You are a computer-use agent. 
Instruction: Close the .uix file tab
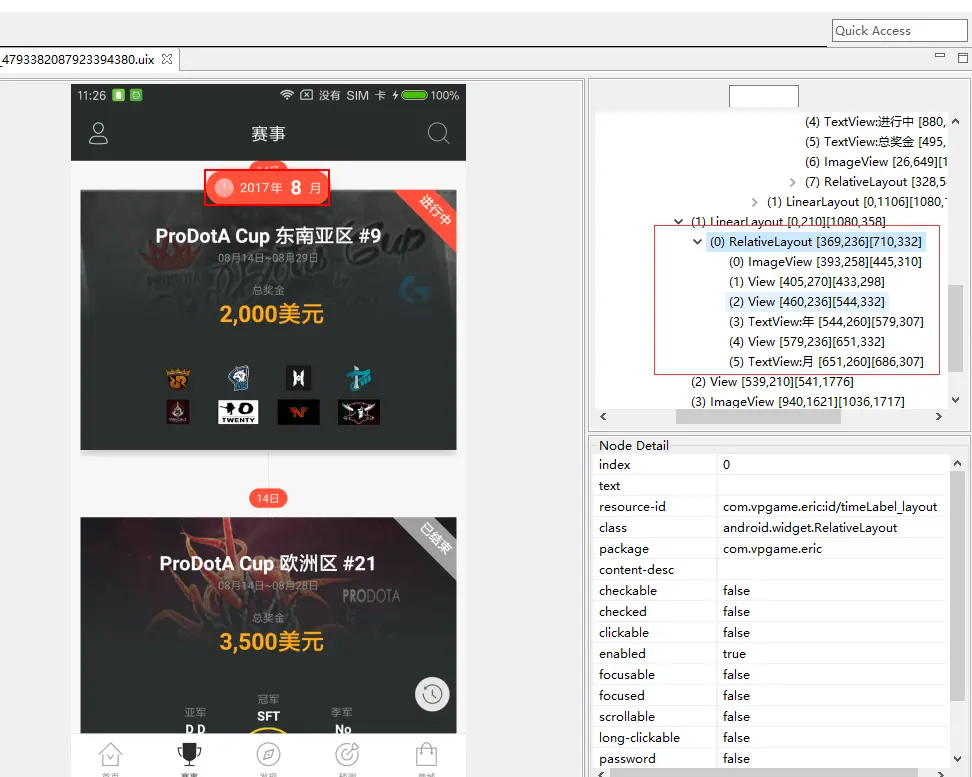[167, 59]
